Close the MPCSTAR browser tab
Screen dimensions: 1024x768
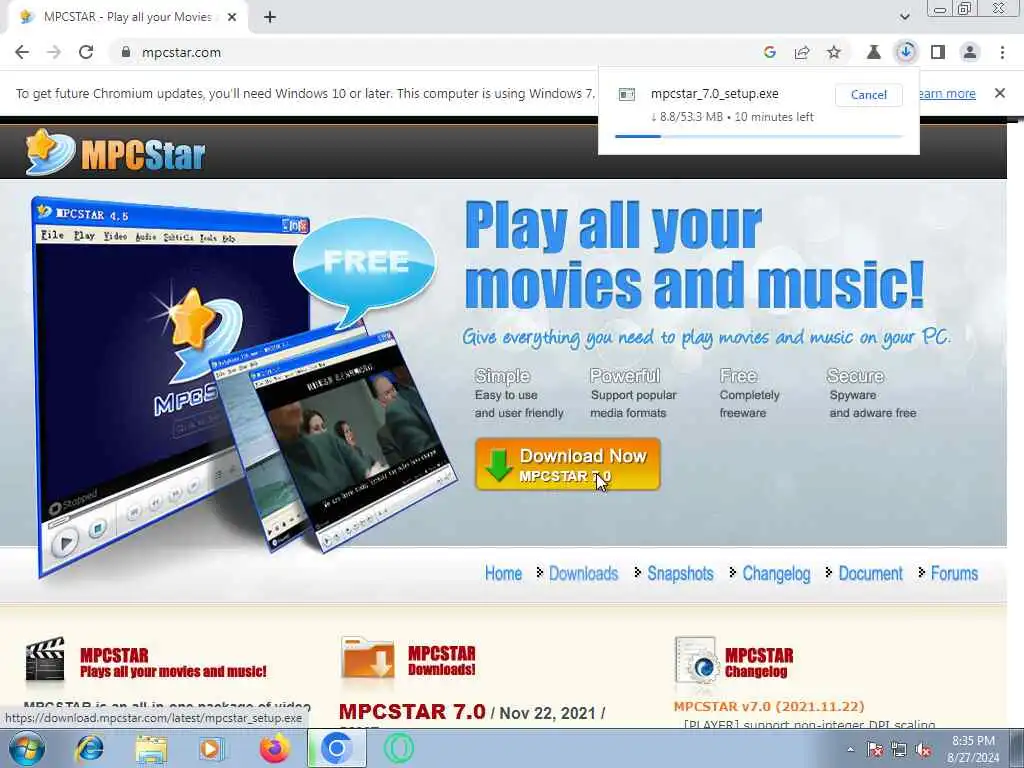(232, 17)
